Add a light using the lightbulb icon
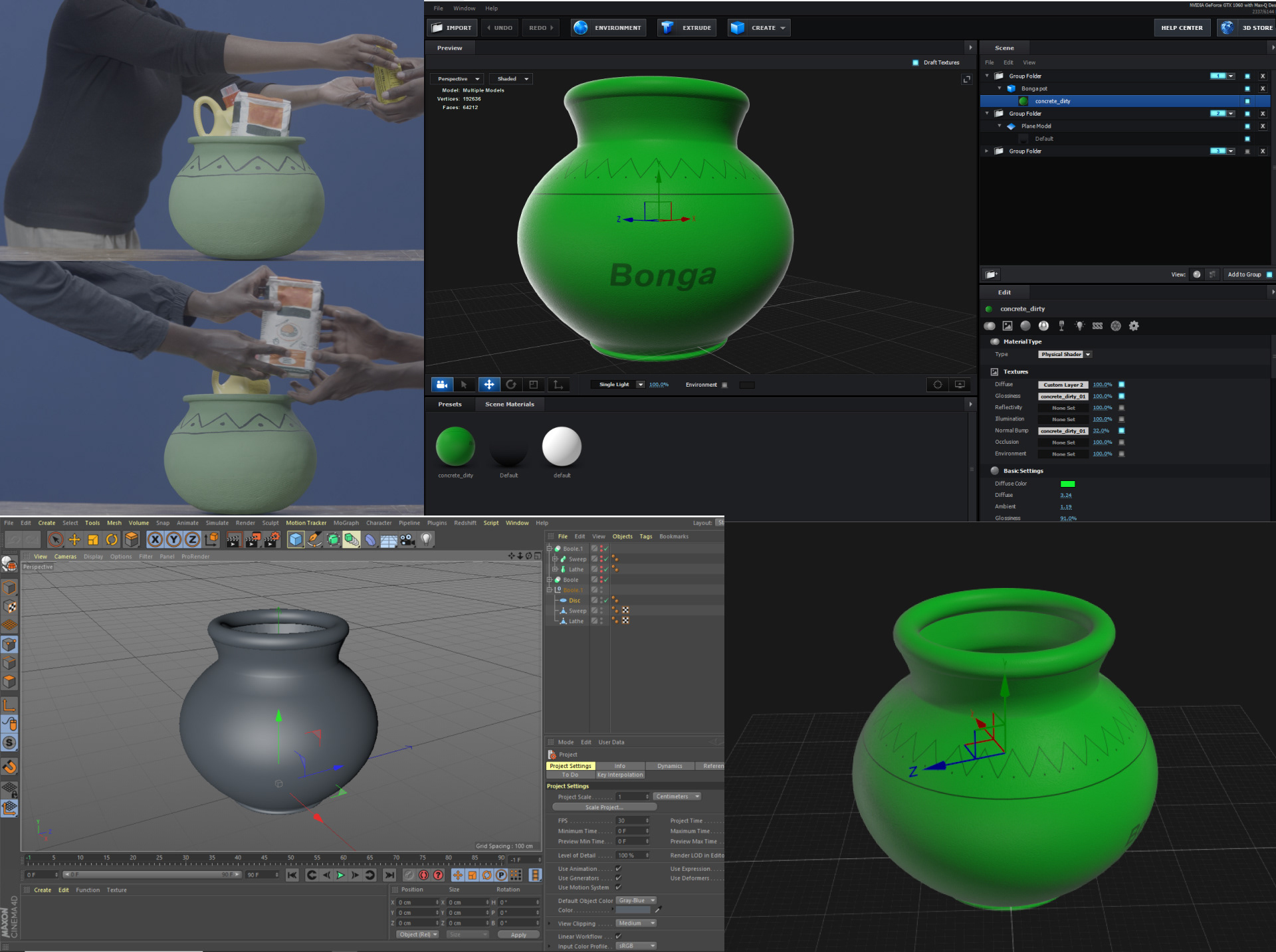1276x952 pixels. coord(427,540)
